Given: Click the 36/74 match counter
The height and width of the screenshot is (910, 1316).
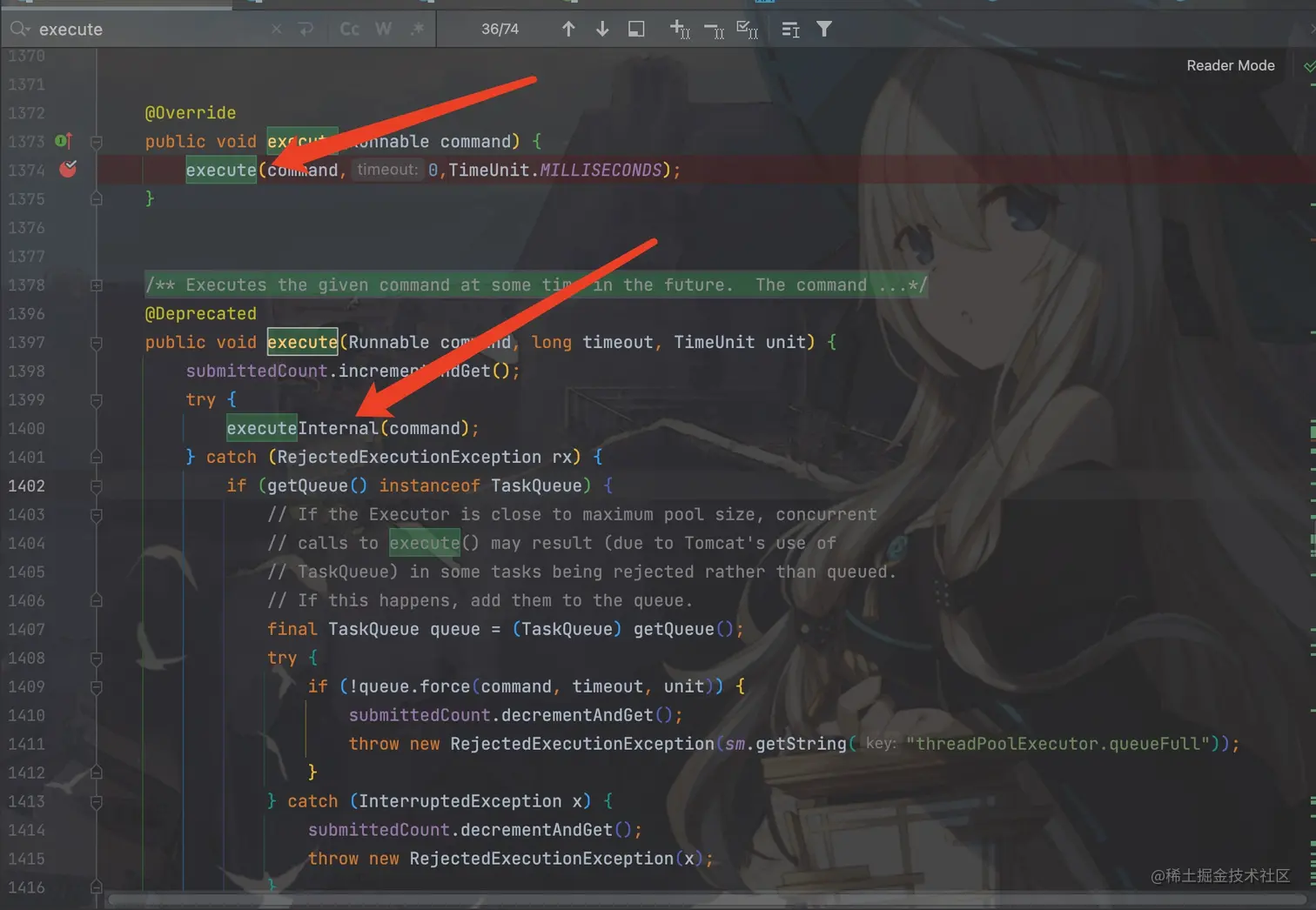Looking at the screenshot, I should (x=500, y=30).
